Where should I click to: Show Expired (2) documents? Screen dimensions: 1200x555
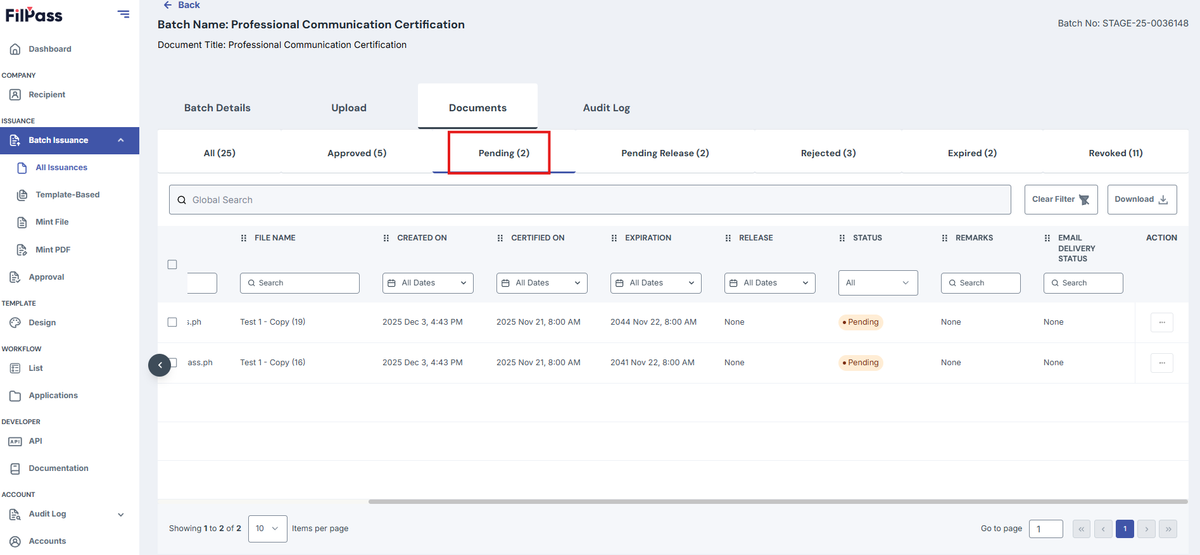coord(972,153)
